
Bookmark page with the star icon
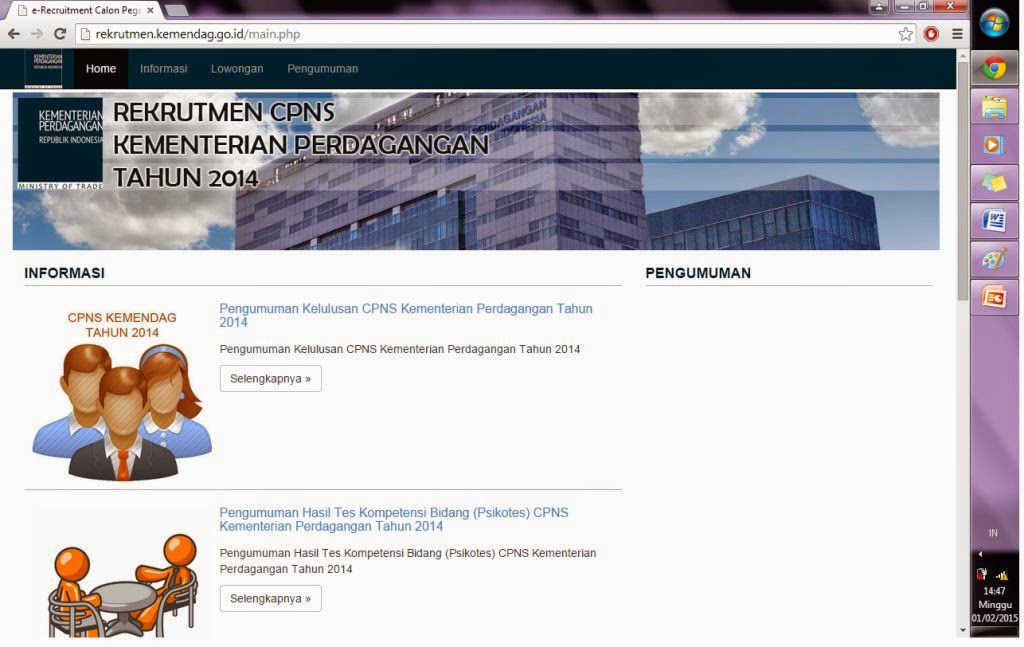click(x=905, y=34)
